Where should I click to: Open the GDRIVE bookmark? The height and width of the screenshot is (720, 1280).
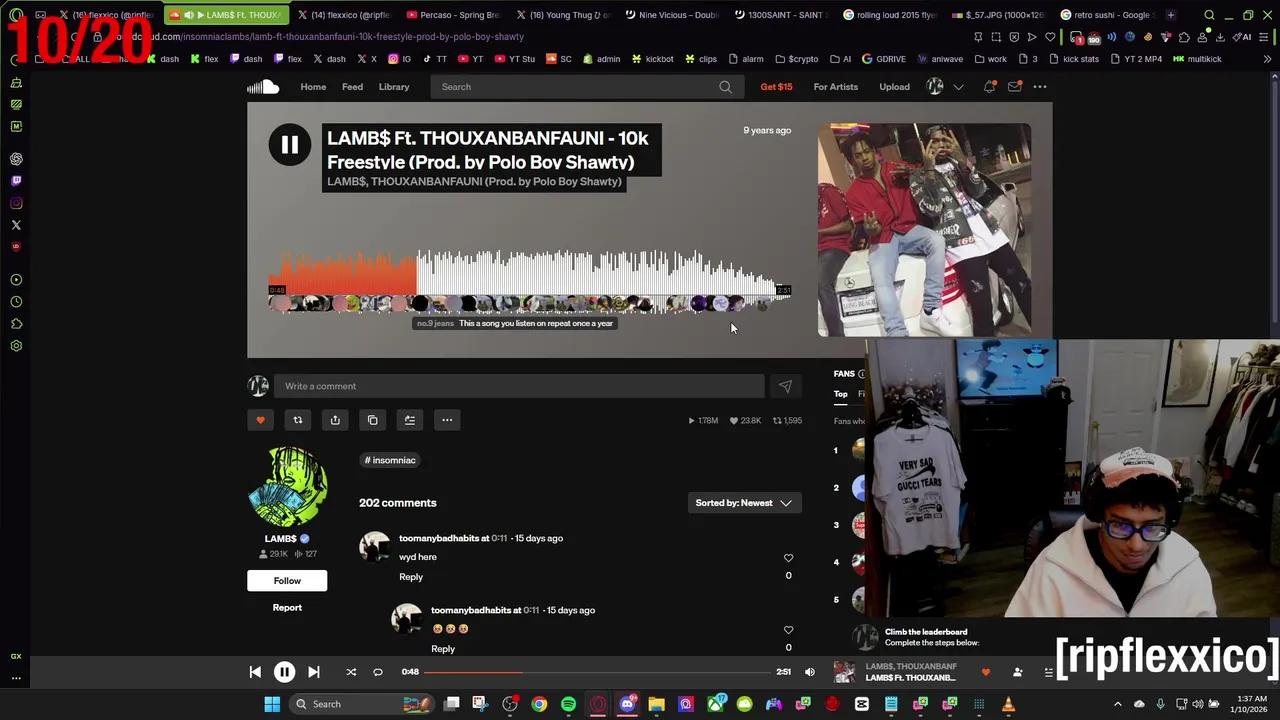[884, 59]
